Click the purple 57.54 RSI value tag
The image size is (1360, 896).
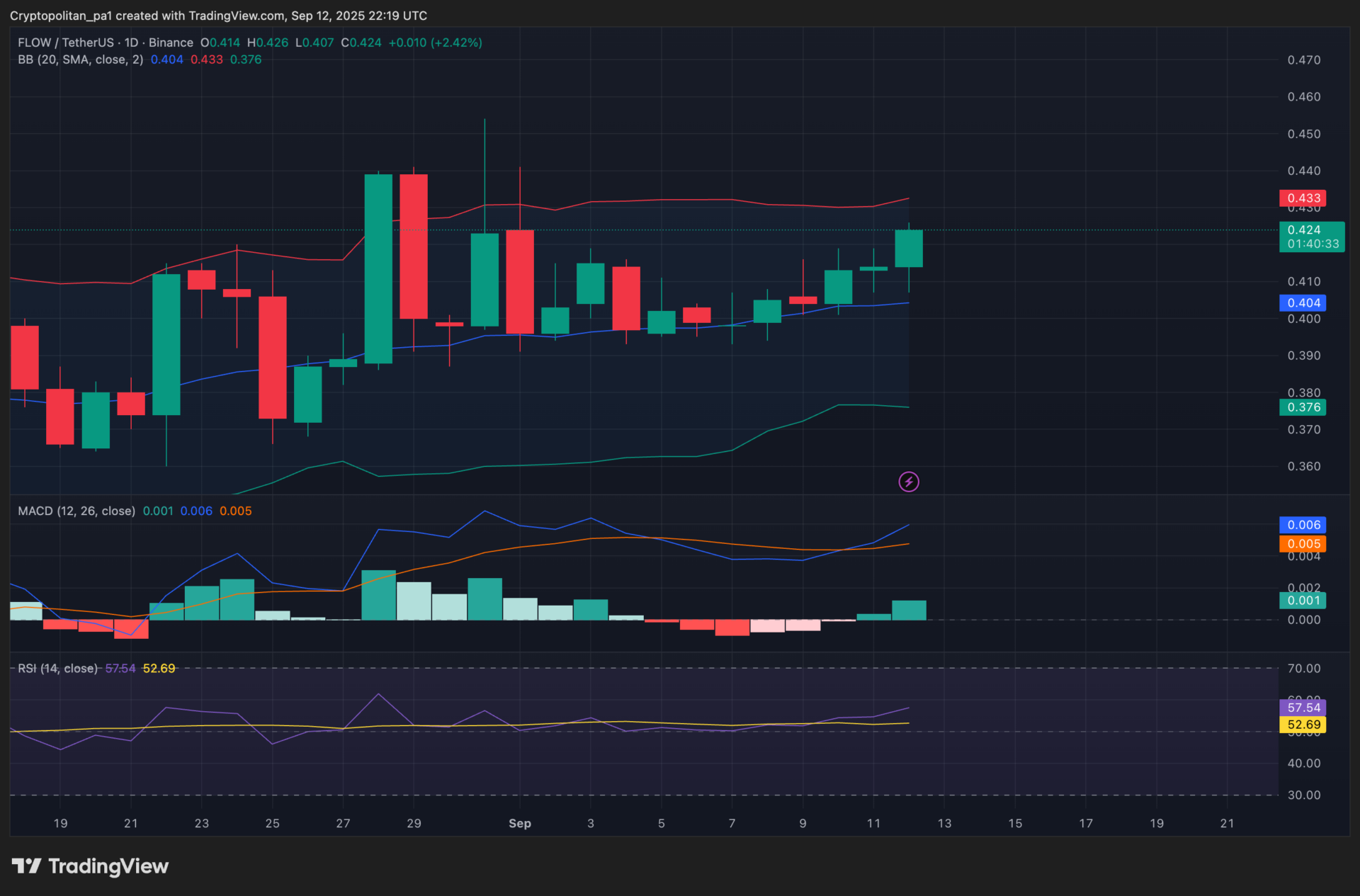pos(1303,708)
